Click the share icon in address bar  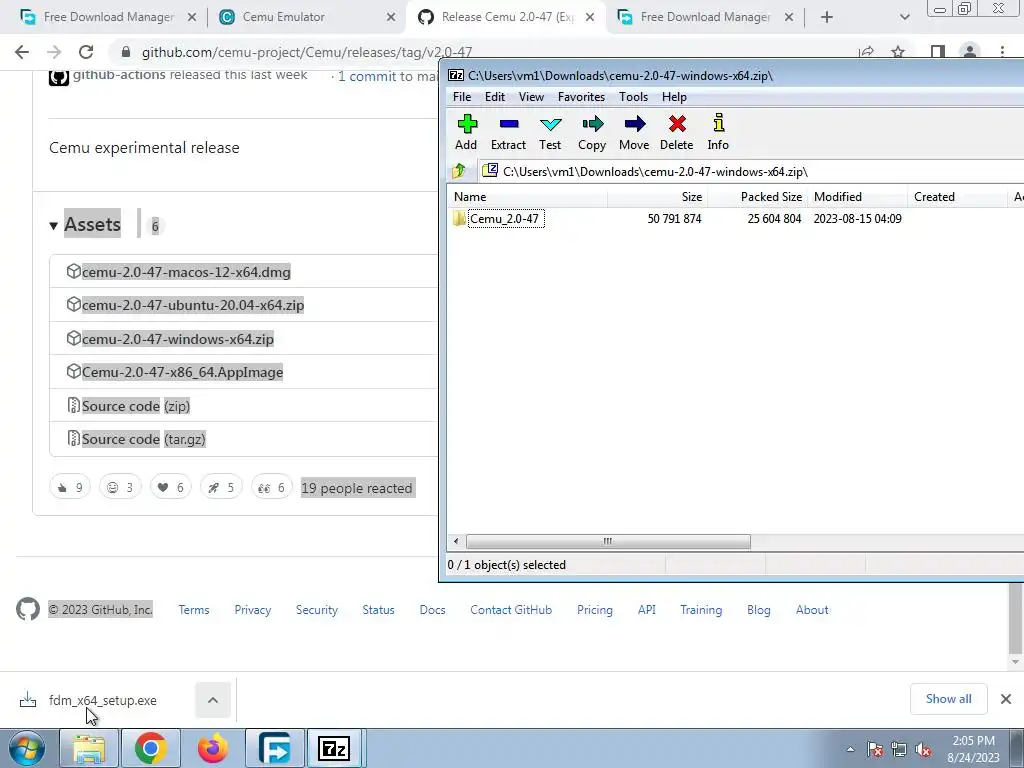[867, 52]
